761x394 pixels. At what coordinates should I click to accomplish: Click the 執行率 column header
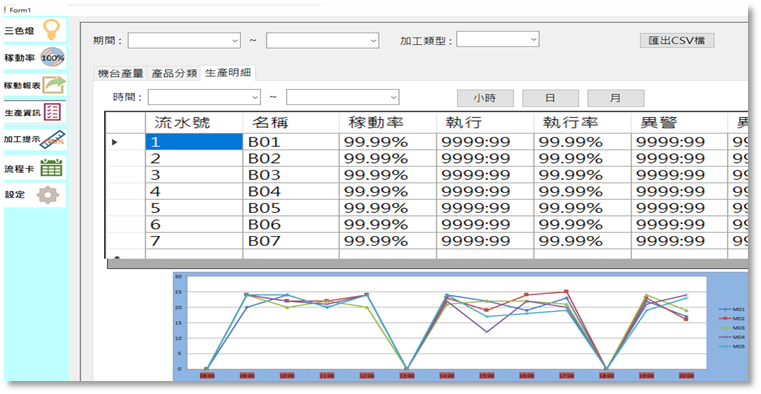click(x=582, y=123)
